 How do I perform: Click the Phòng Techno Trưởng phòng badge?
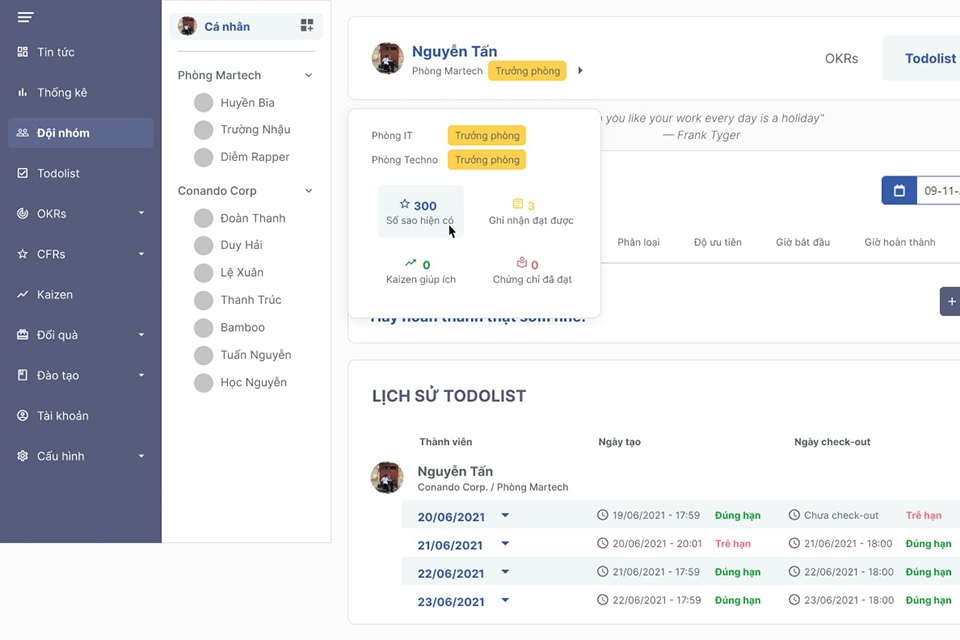(487, 160)
